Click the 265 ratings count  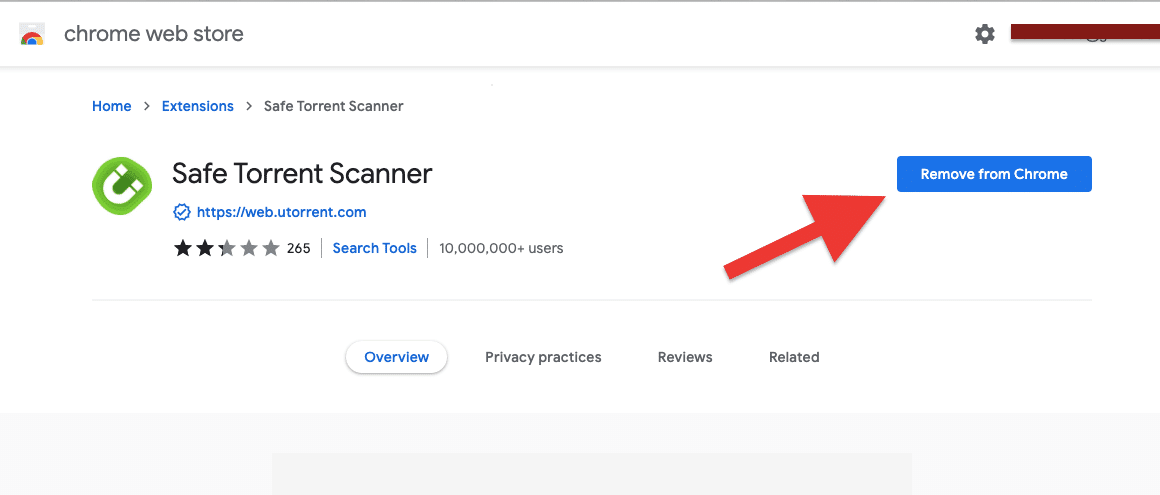point(298,248)
